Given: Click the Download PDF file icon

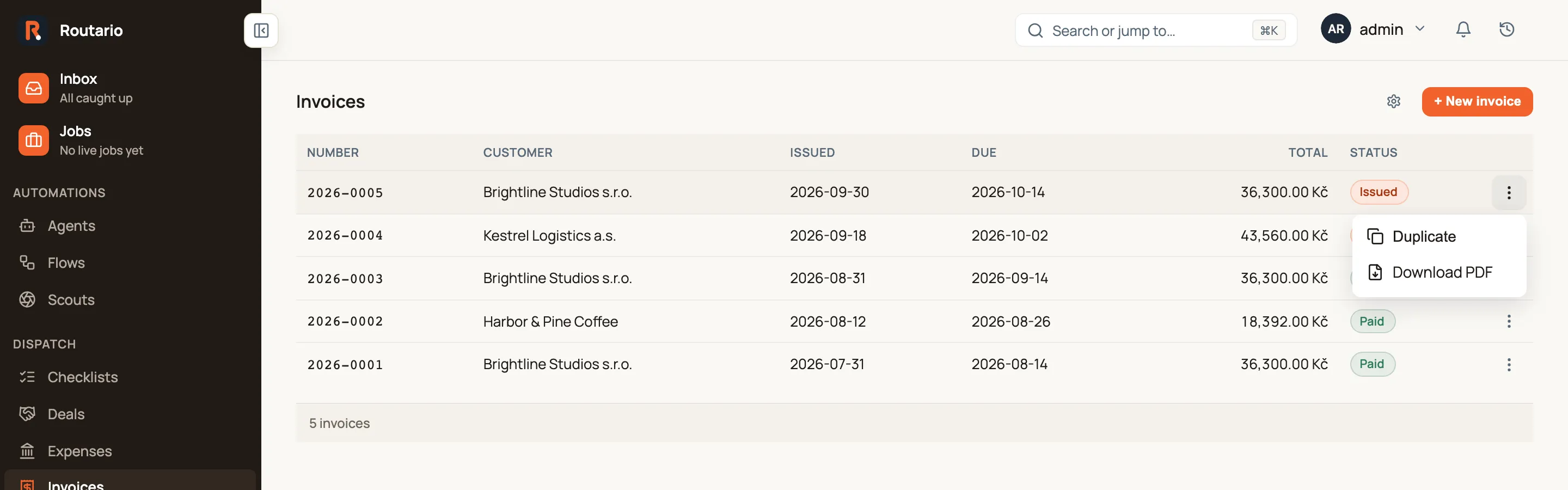Looking at the screenshot, I should tap(1374, 272).
